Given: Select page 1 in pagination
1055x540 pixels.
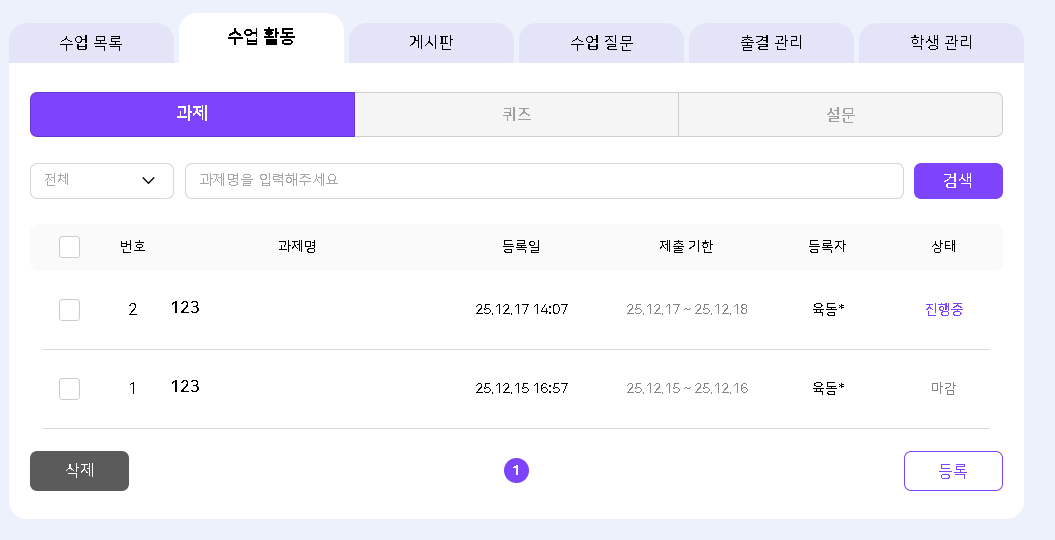Looking at the screenshot, I should 516,470.
